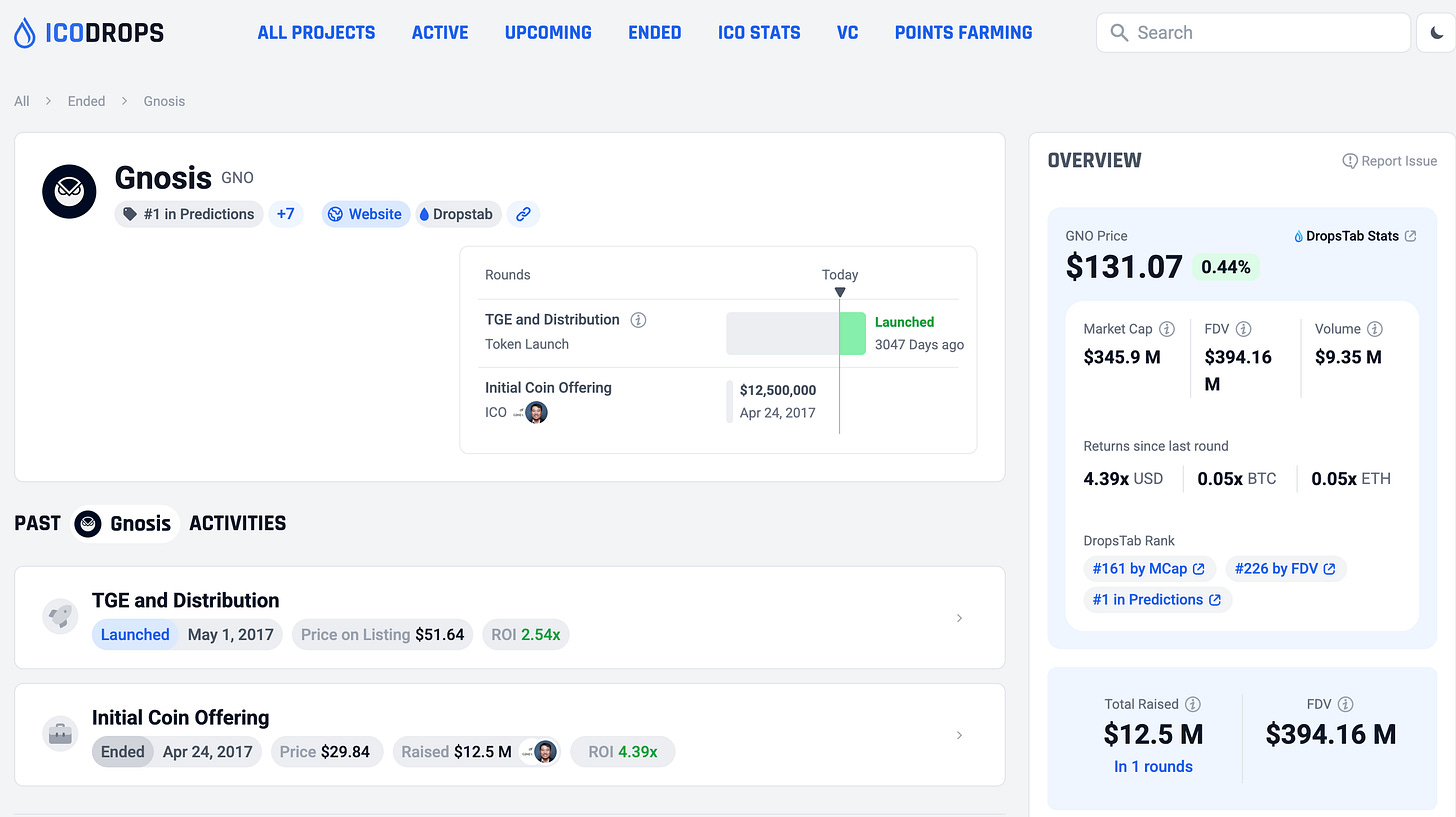This screenshot has height=817, width=1456.
Task: Visit the Gnosis Website link
Action: coord(365,214)
